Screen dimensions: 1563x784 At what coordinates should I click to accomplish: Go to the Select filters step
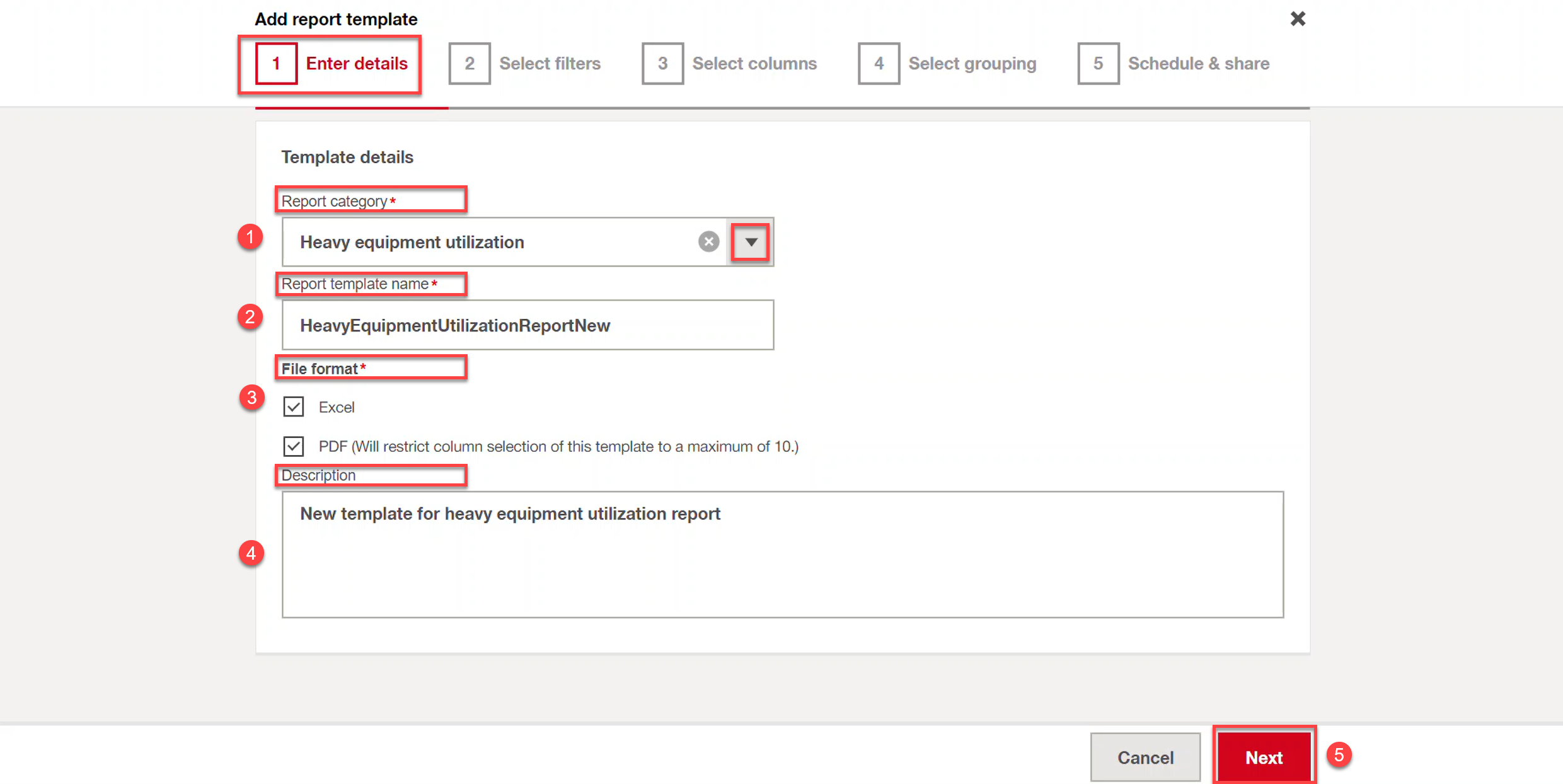click(524, 64)
